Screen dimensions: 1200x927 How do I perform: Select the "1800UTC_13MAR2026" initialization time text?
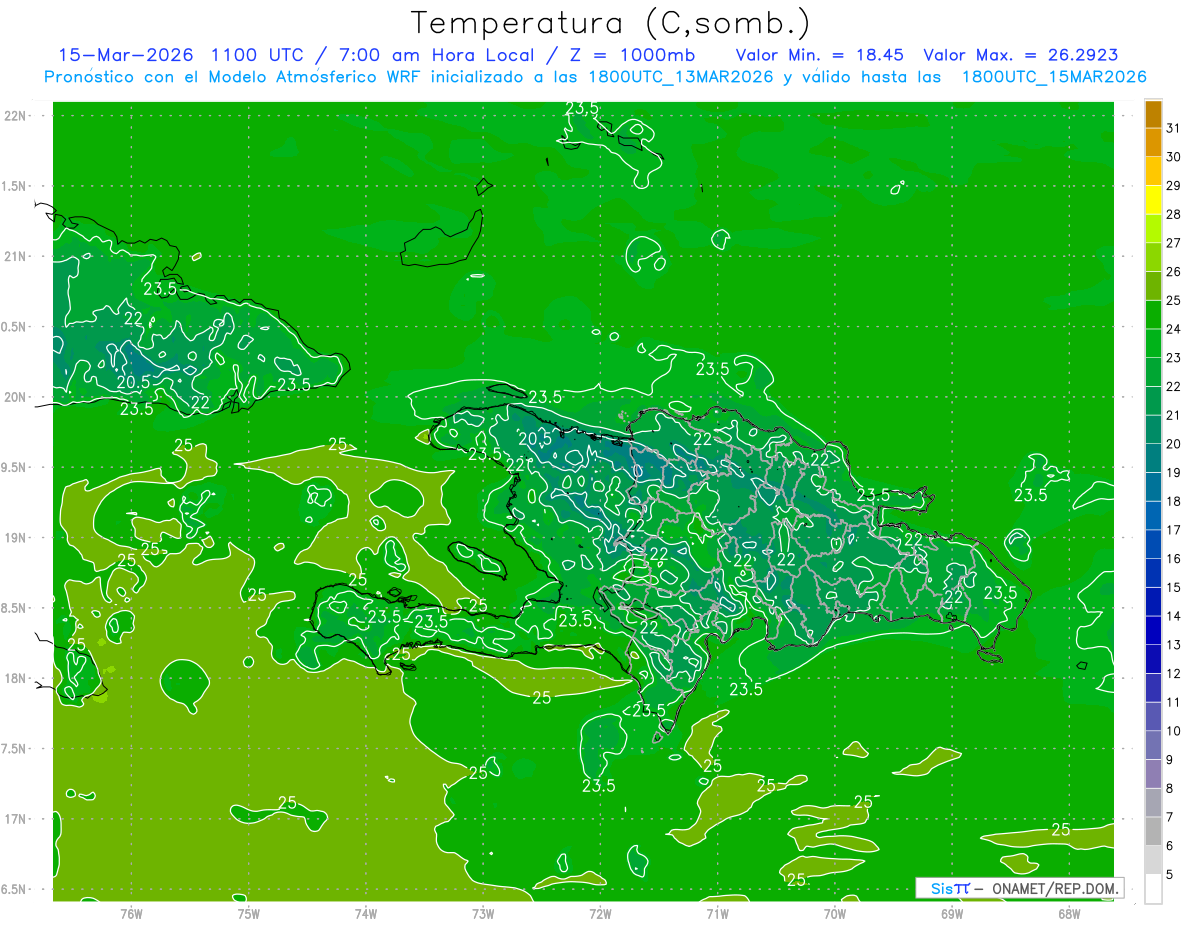coord(680,77)
